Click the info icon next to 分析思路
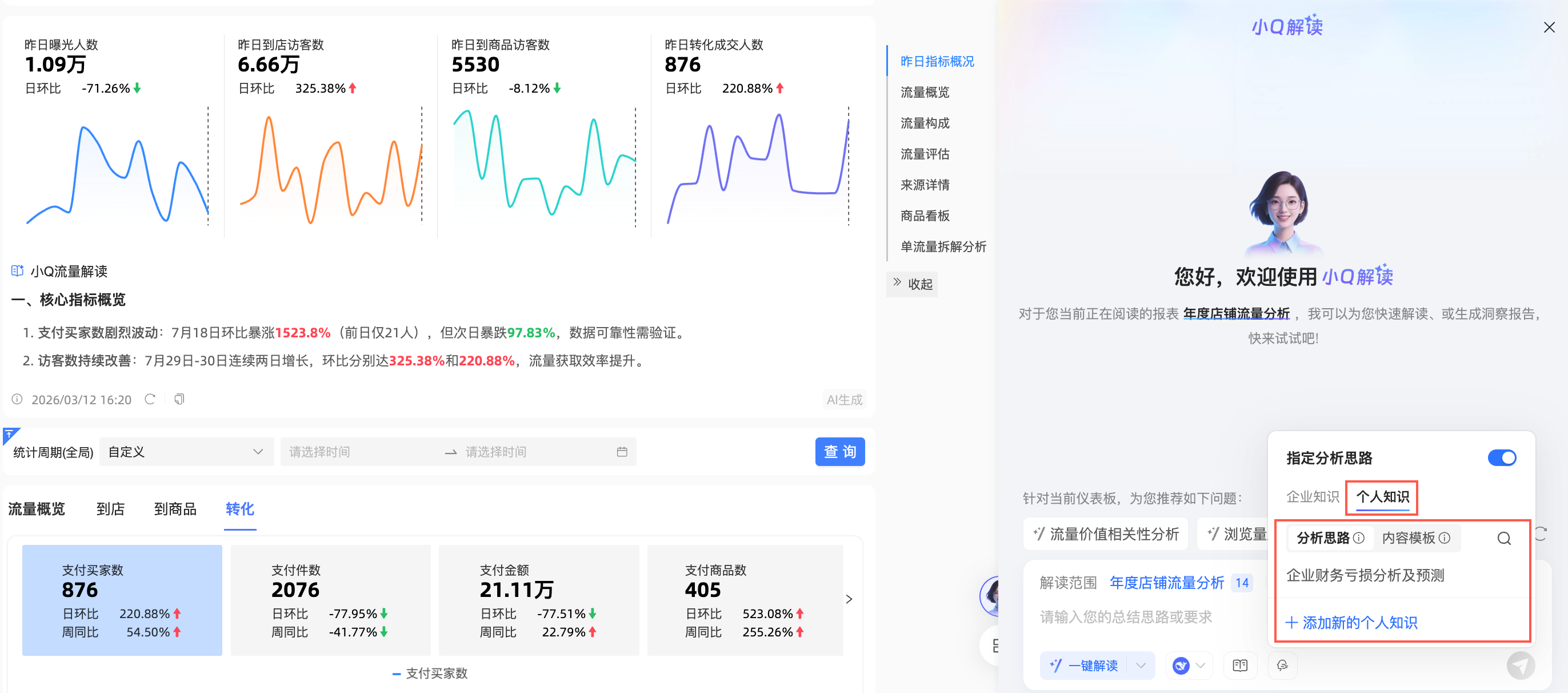1568x693 pixels. point(1359,537)
